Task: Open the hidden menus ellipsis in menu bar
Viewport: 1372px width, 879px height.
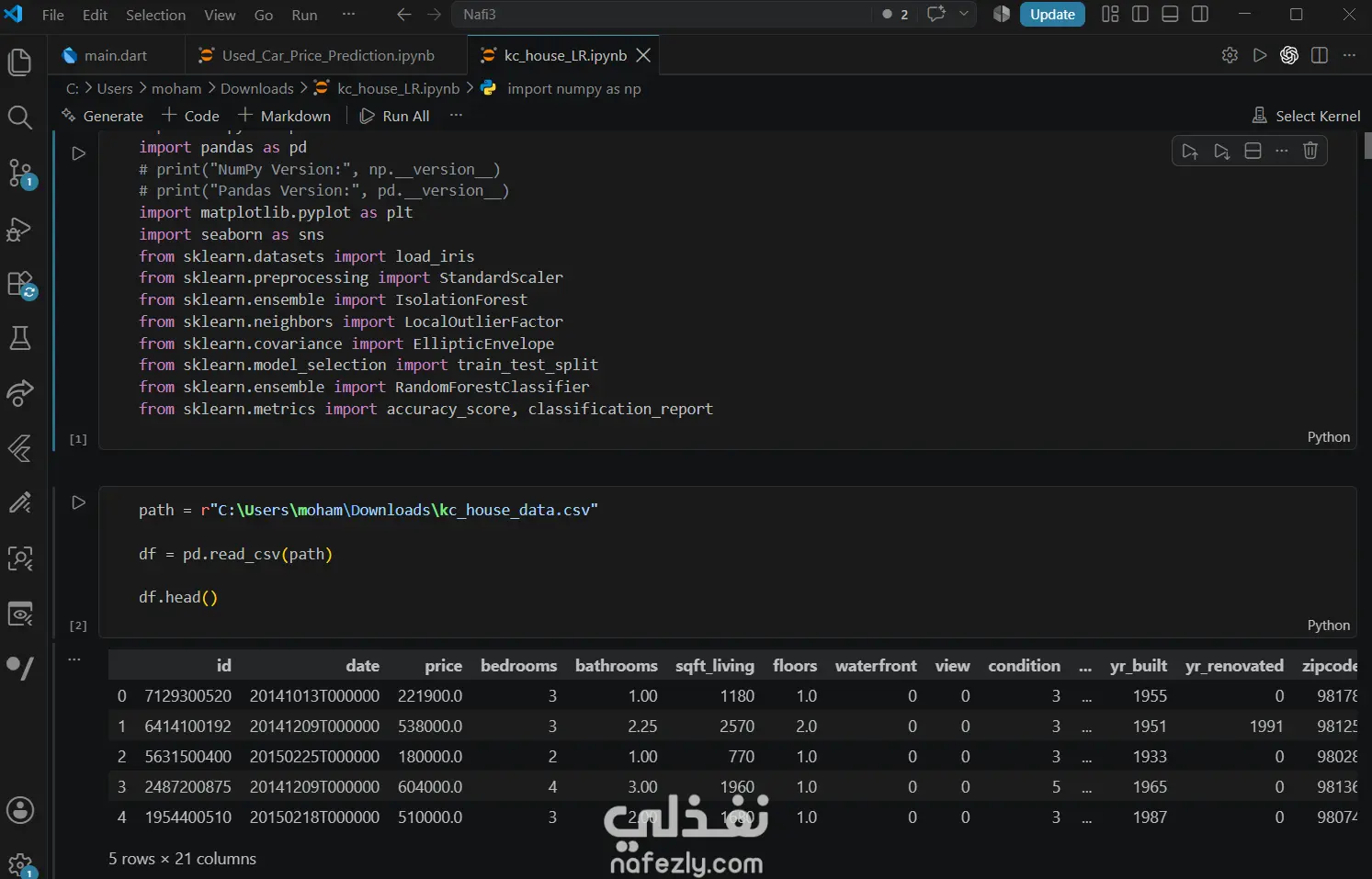Action: click(348, 15)
